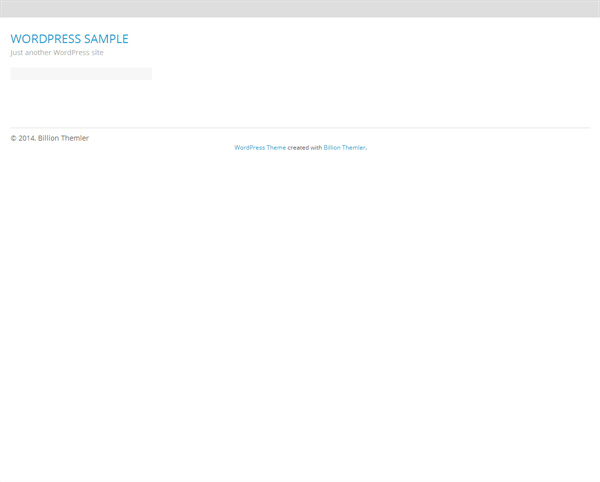Click the 'Just another WordPress site' tagline
Screen dimensions: 600x482
(x=57, y=52)
